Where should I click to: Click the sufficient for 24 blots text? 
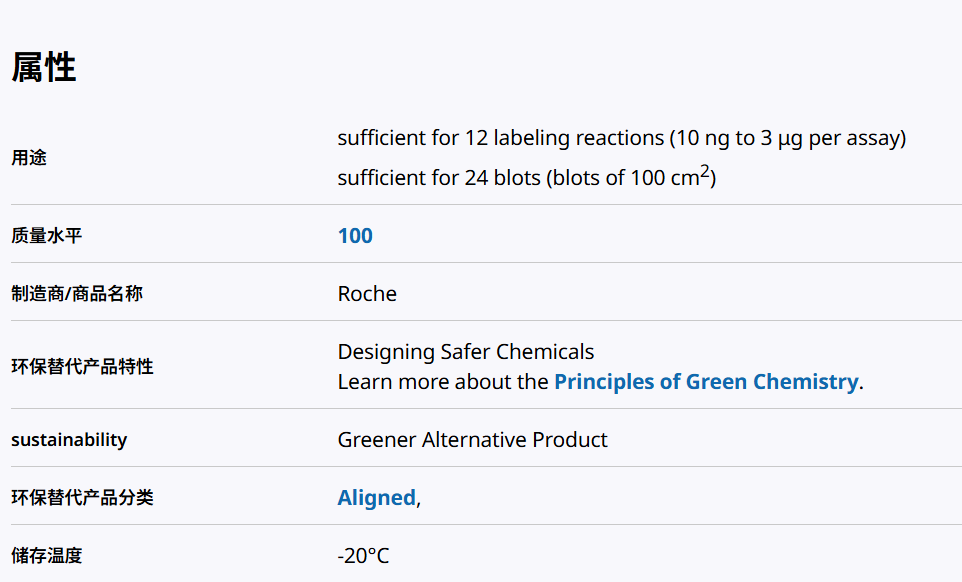point(440,179)
